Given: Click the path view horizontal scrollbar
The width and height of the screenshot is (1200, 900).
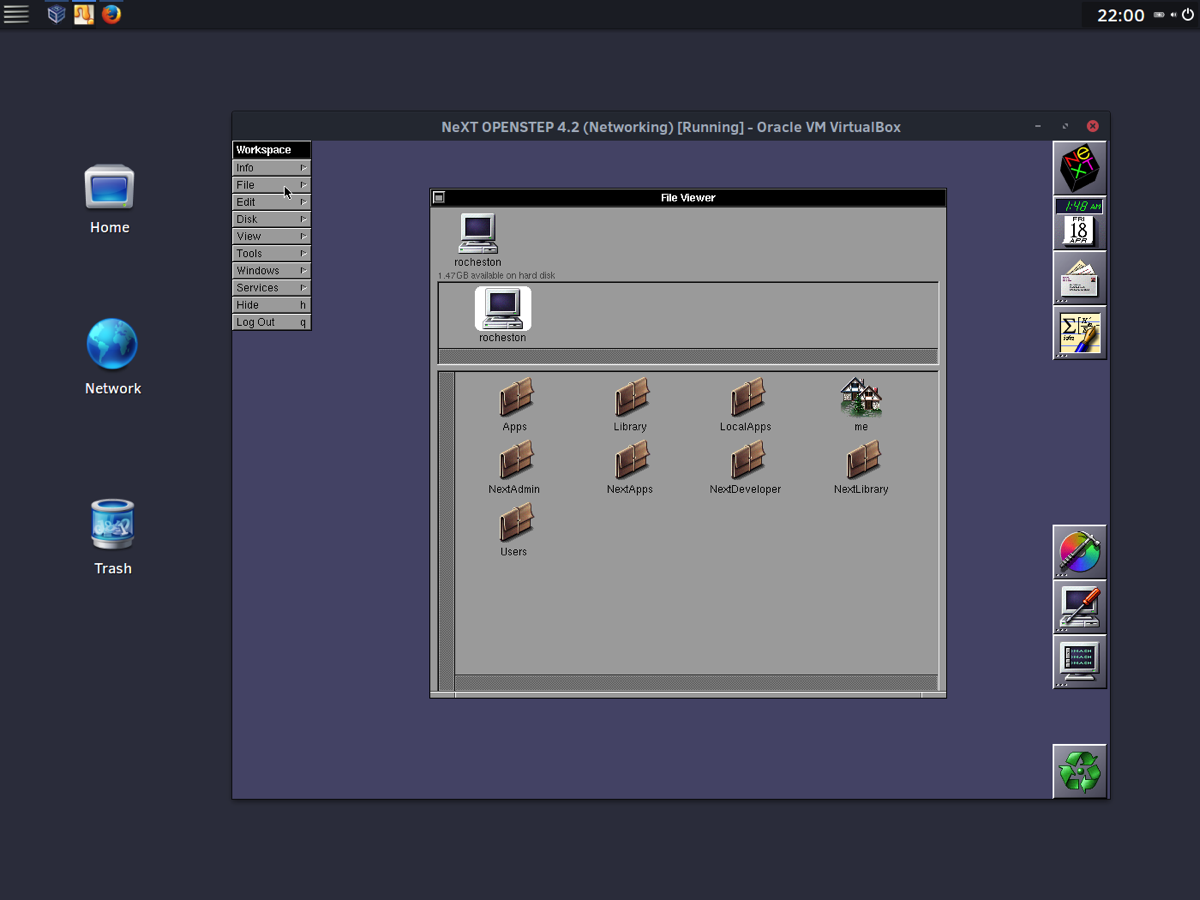Looking at the screenshot, I should tap(688, 356).
